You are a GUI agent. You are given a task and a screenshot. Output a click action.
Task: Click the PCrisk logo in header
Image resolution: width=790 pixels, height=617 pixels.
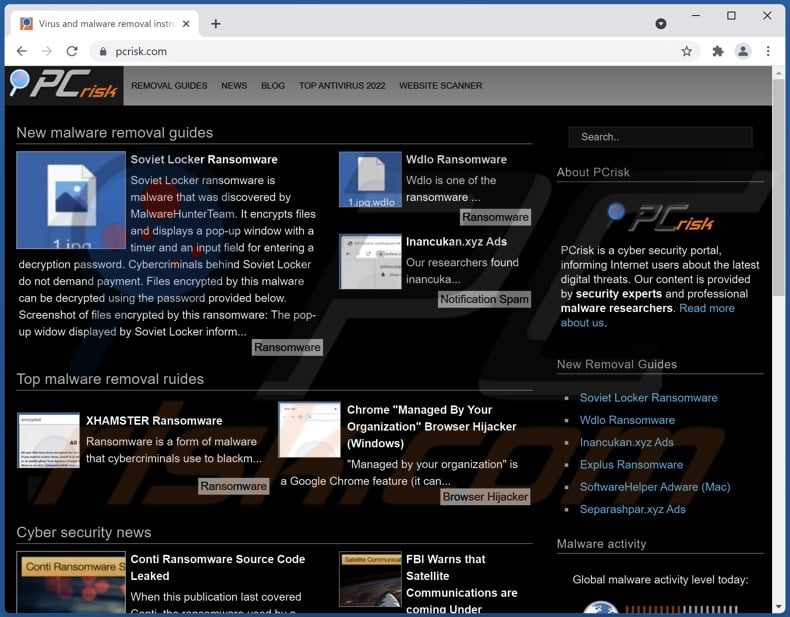(x=63, y=84)
